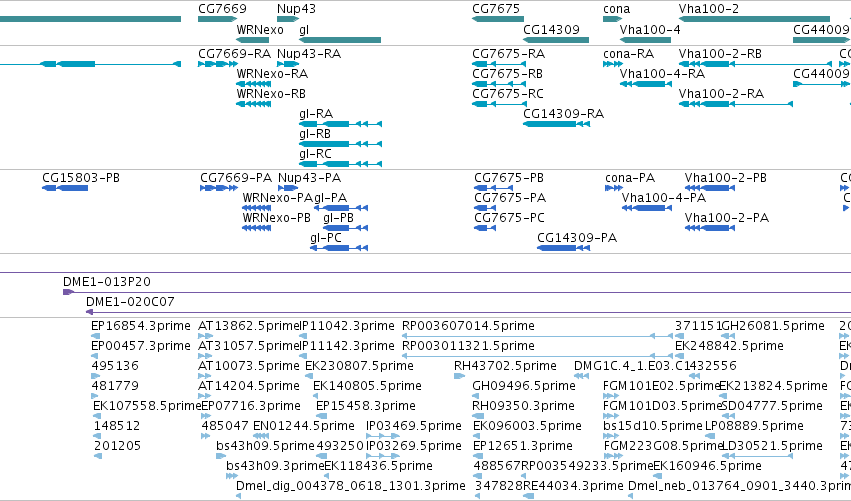
Task: Click the CG7675-PC protein label
Action: coord(510,218)
